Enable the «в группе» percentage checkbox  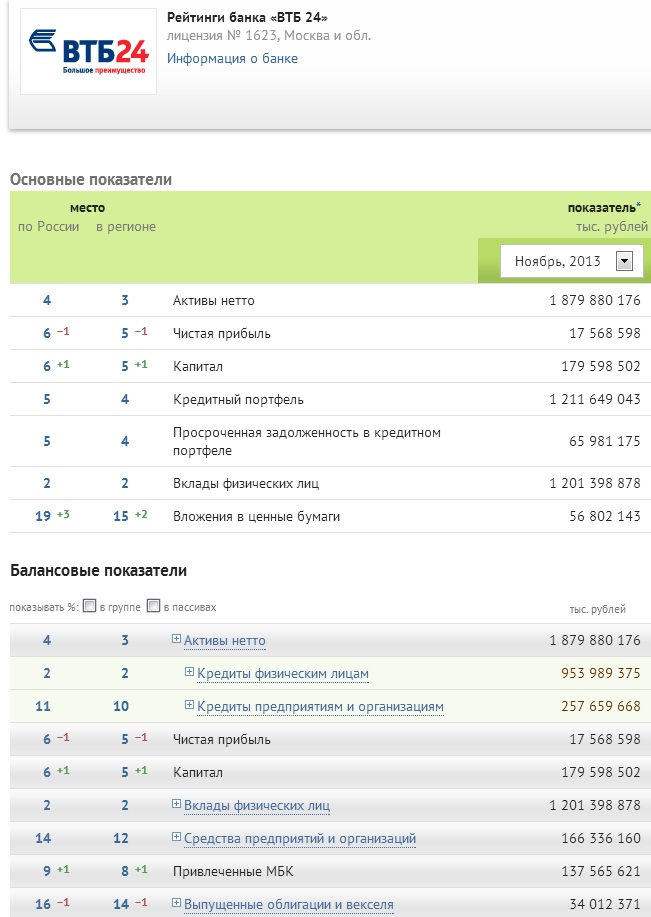tap(90, 606)
